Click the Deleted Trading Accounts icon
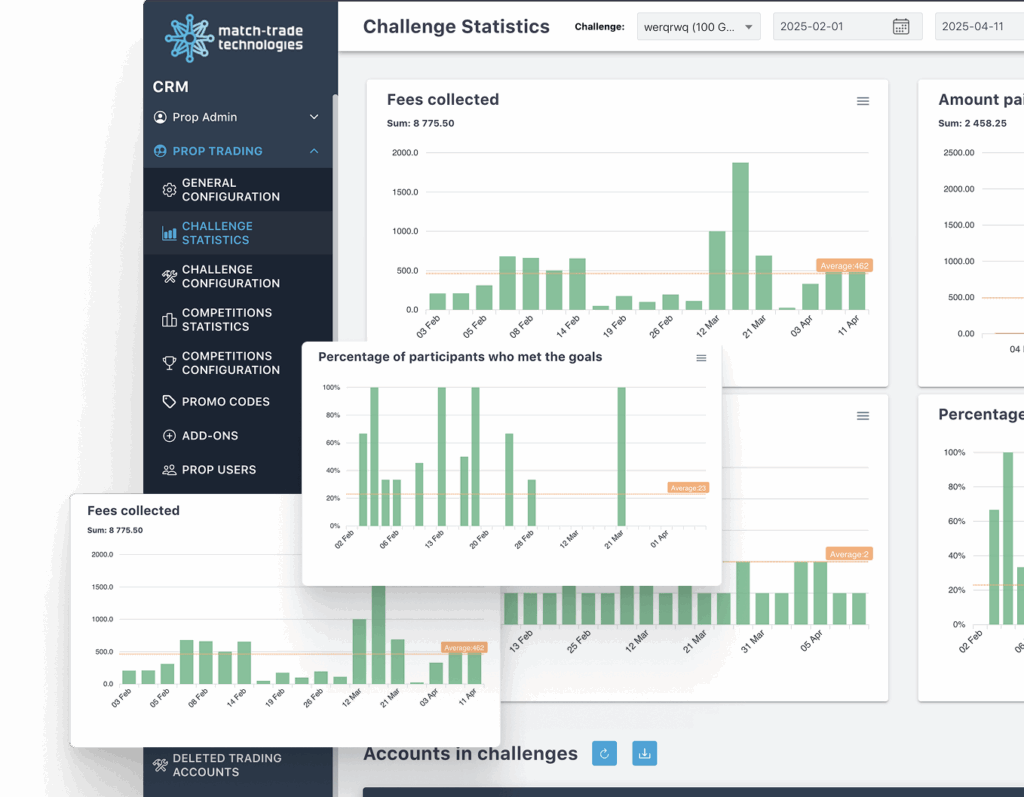Viewport: 1024px width, 797px height. click(162, 764)
